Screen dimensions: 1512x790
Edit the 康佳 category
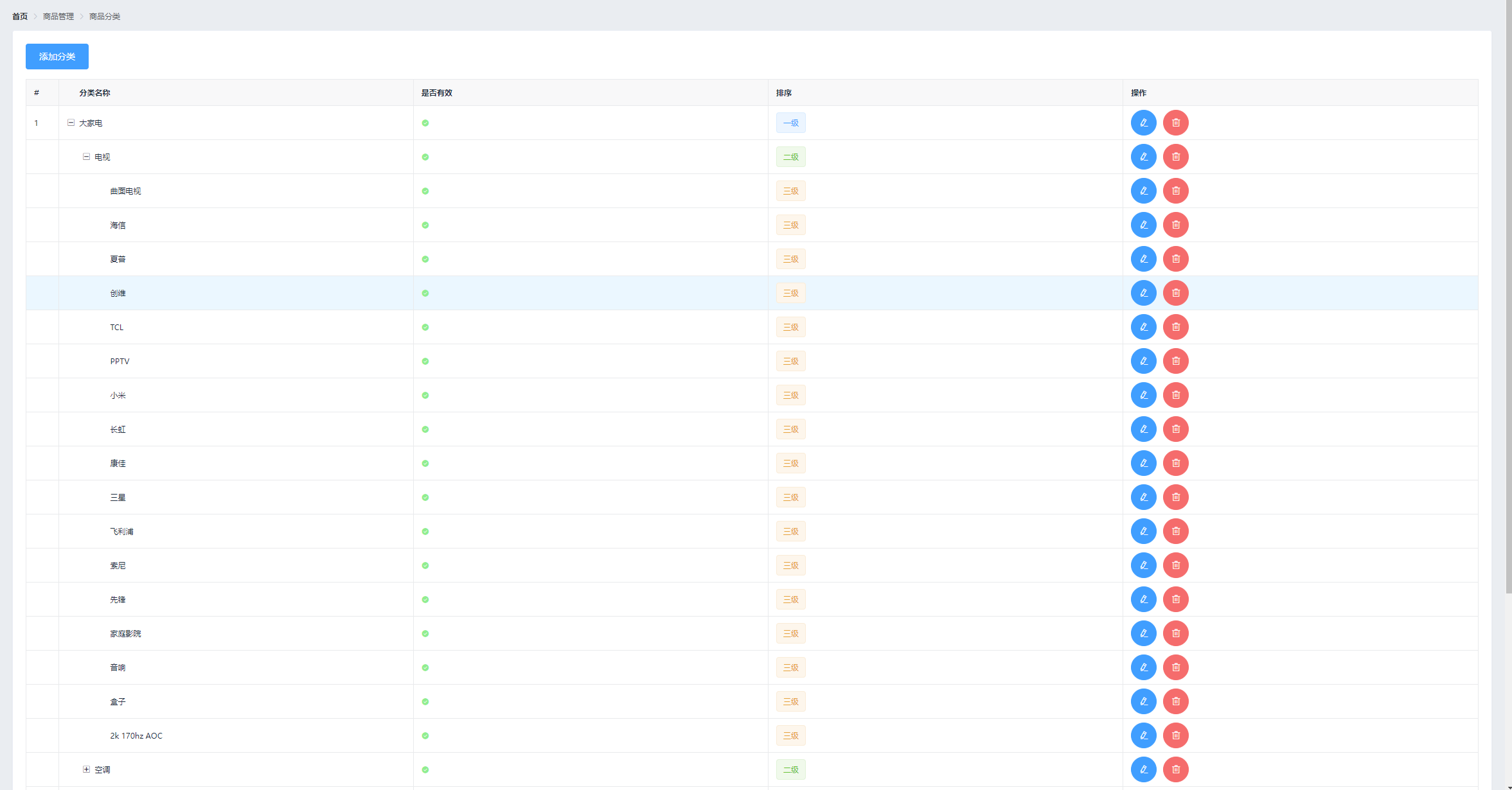click(1144, 463)
